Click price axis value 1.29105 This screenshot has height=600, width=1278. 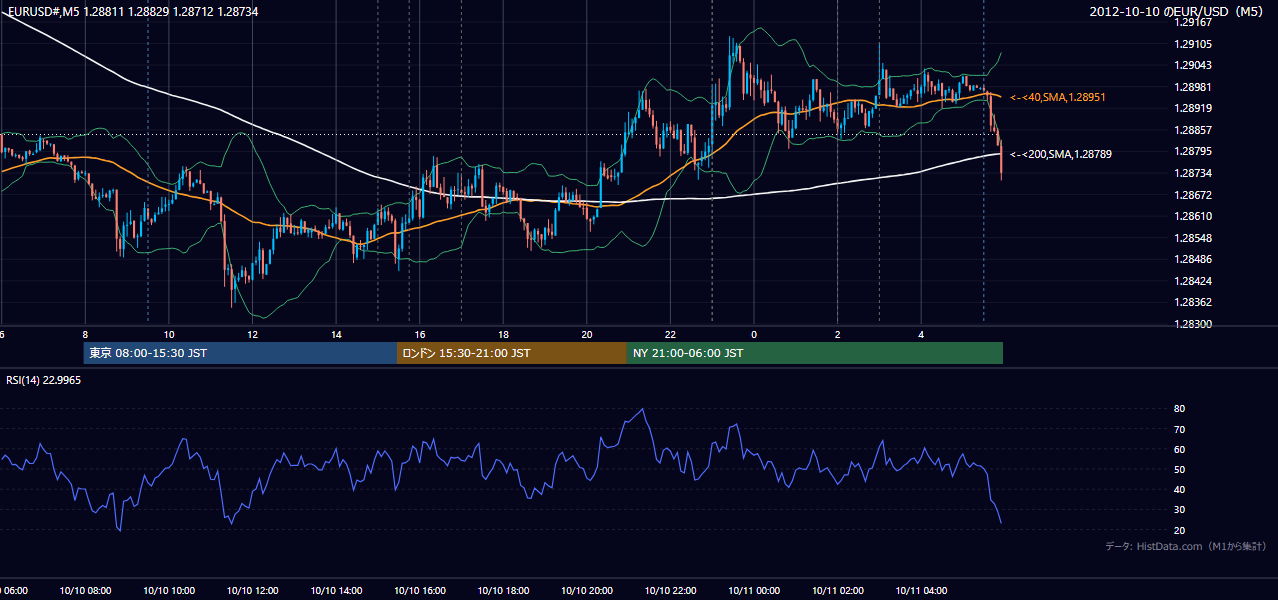[1194, 44]
